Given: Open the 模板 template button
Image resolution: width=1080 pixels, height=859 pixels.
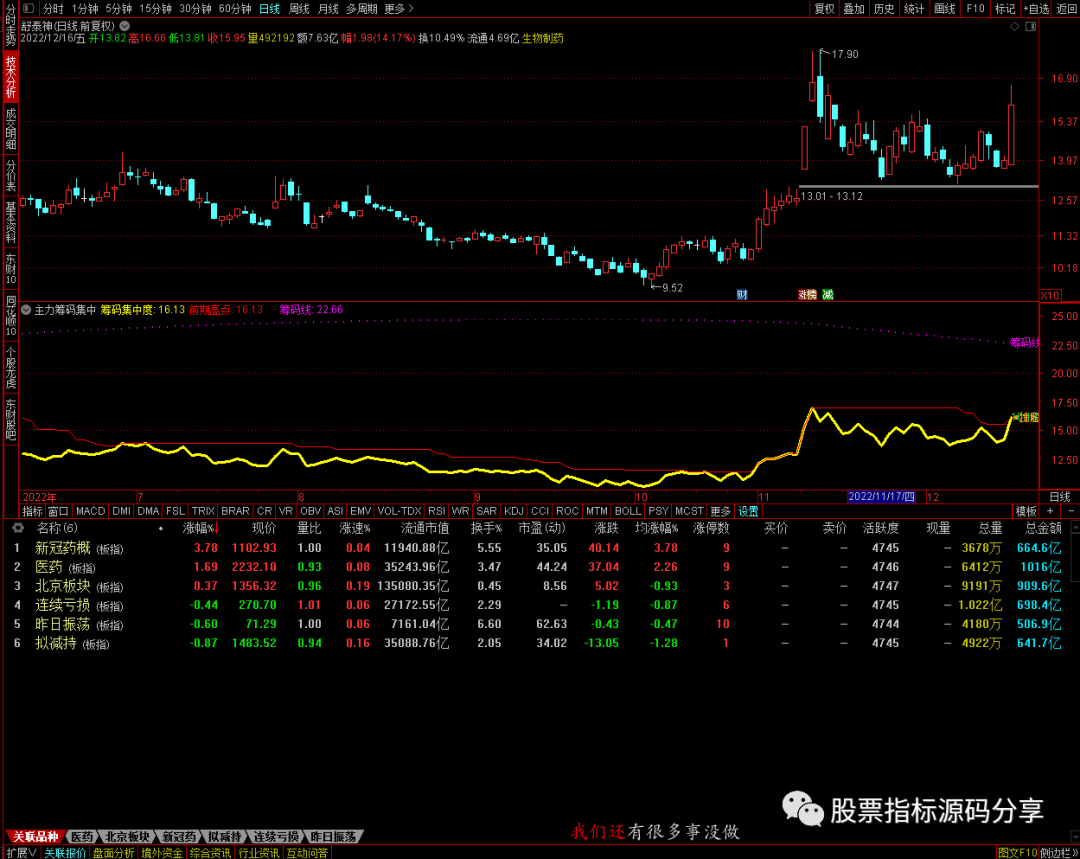Looking at the screenshot, I should [1026, 511].
